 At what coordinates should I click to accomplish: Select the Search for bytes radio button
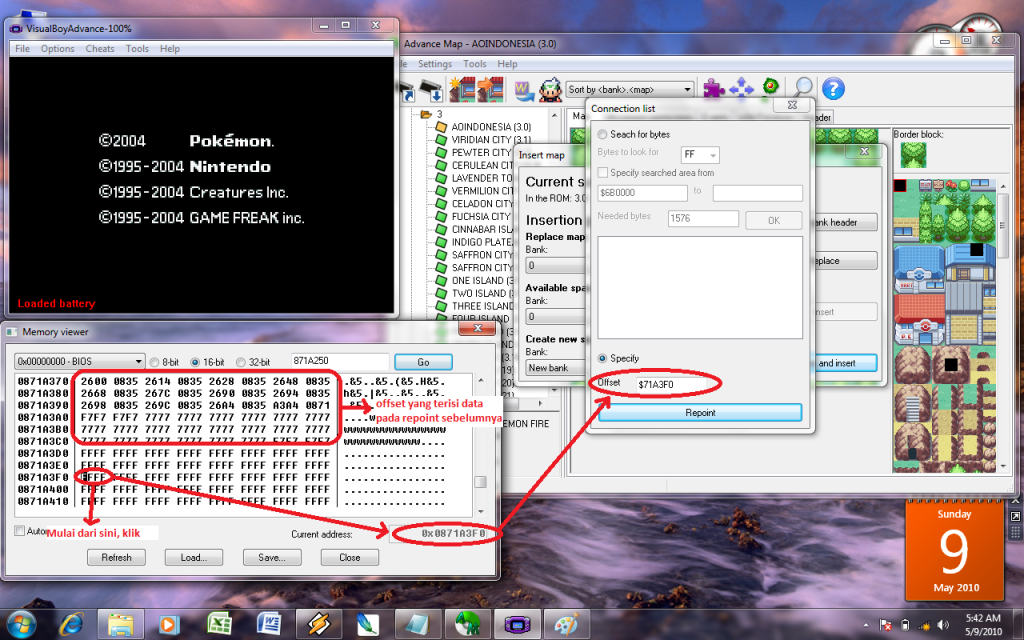click(x=602, y=135)
